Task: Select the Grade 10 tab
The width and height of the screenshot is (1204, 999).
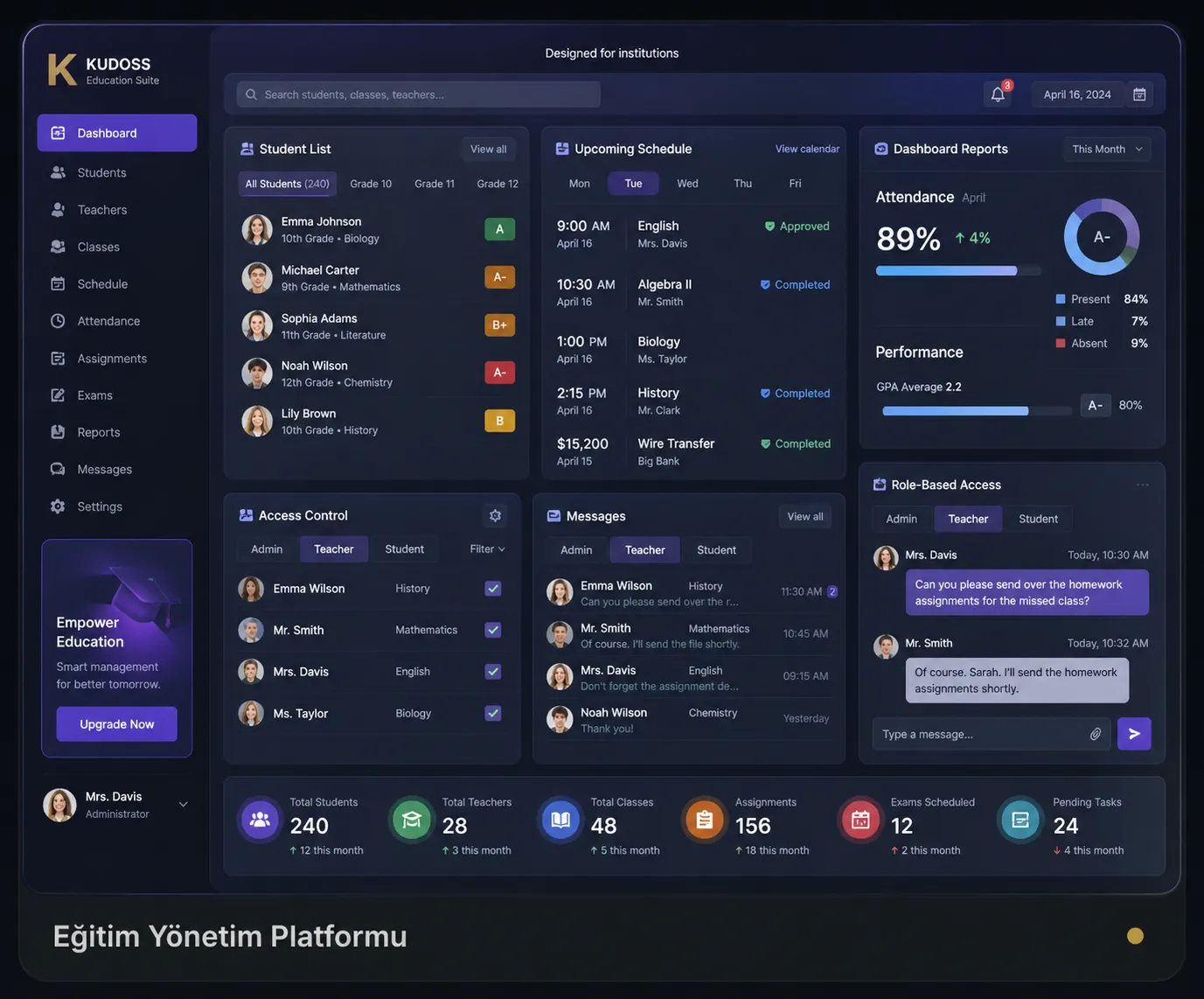Action: (x=371, y=184)
